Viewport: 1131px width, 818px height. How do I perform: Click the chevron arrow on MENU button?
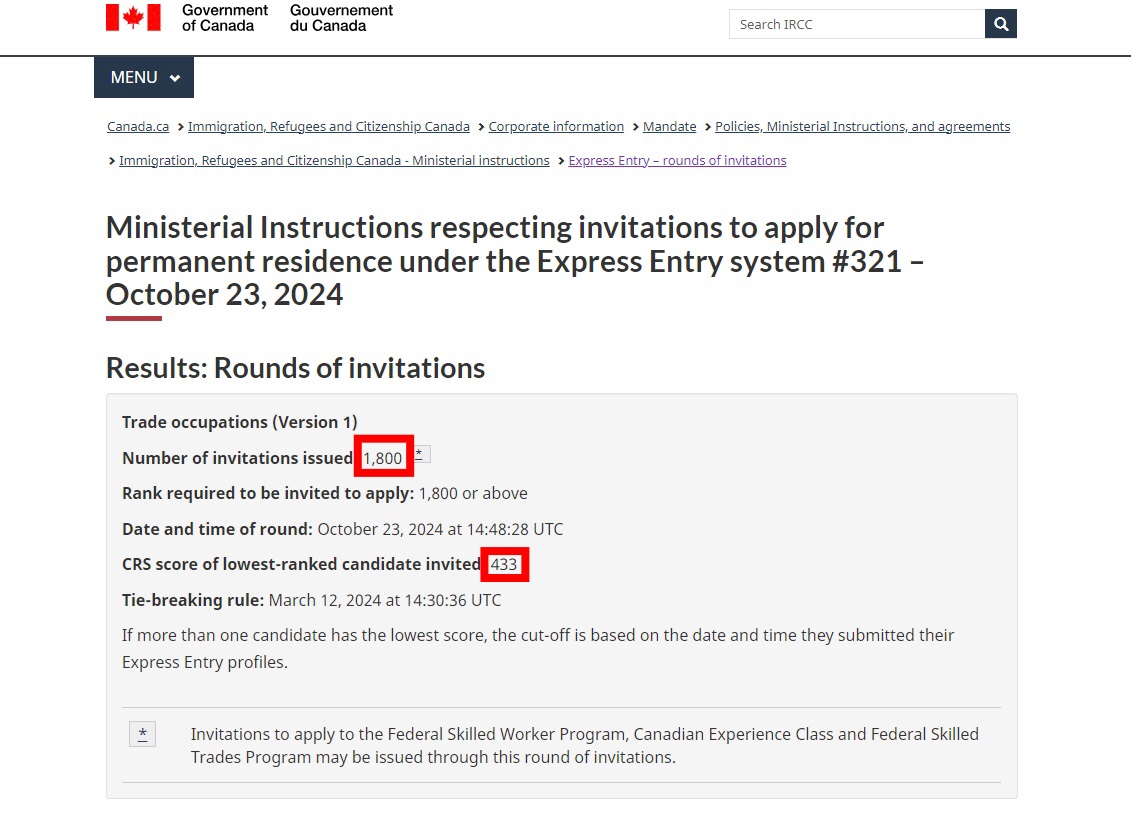(175, 78)
